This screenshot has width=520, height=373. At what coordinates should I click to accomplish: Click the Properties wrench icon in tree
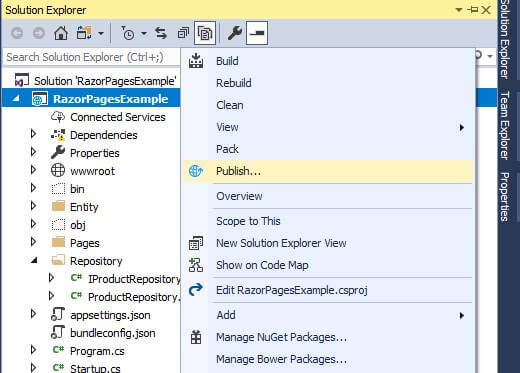tap(58, 152)
